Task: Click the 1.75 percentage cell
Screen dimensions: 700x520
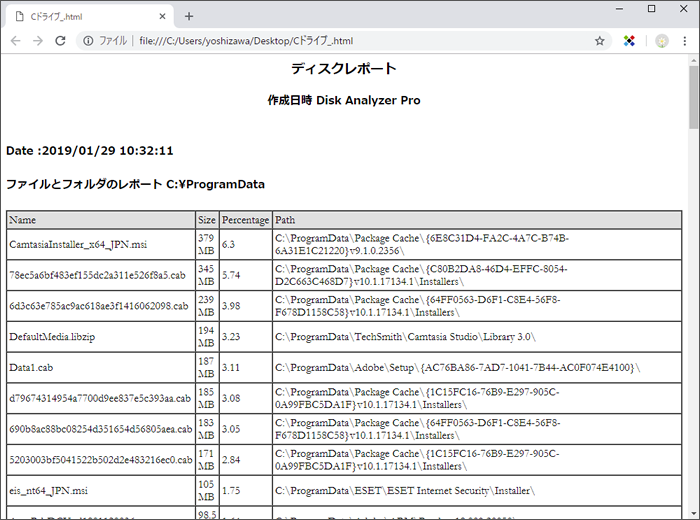Action: [246, 491]
